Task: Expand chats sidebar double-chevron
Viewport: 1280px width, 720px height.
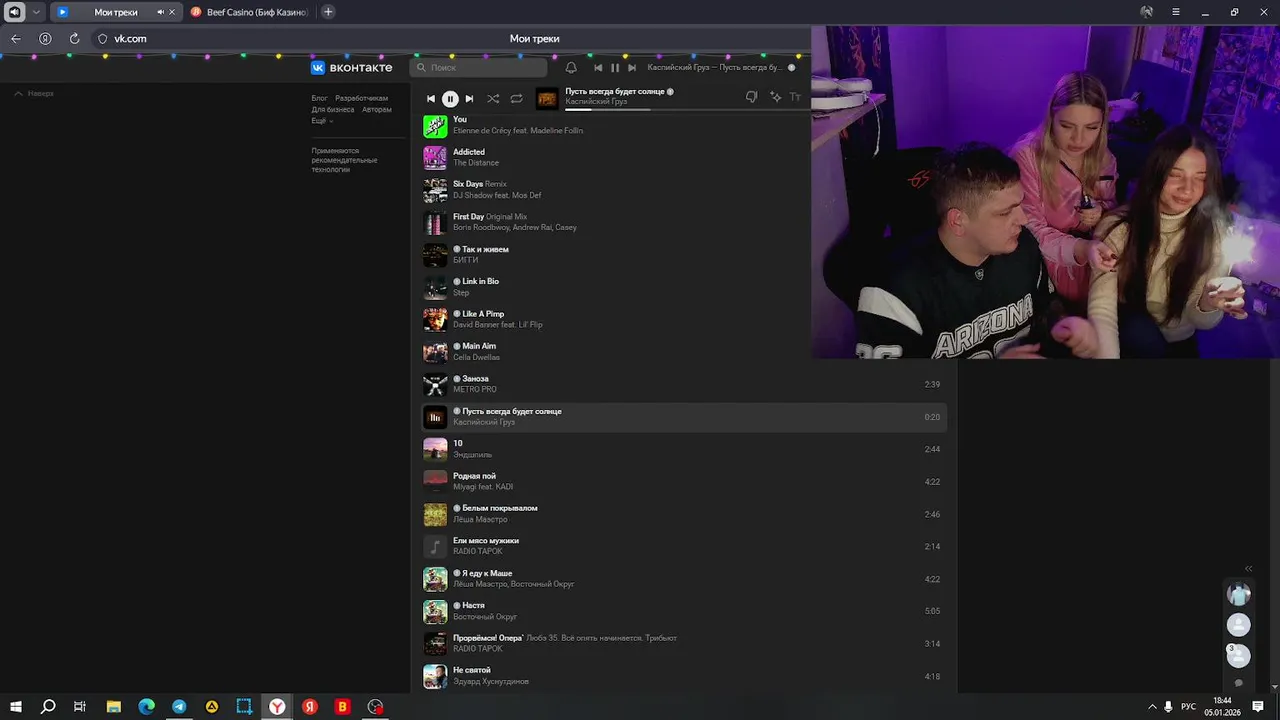Action: pos(1248,569)
